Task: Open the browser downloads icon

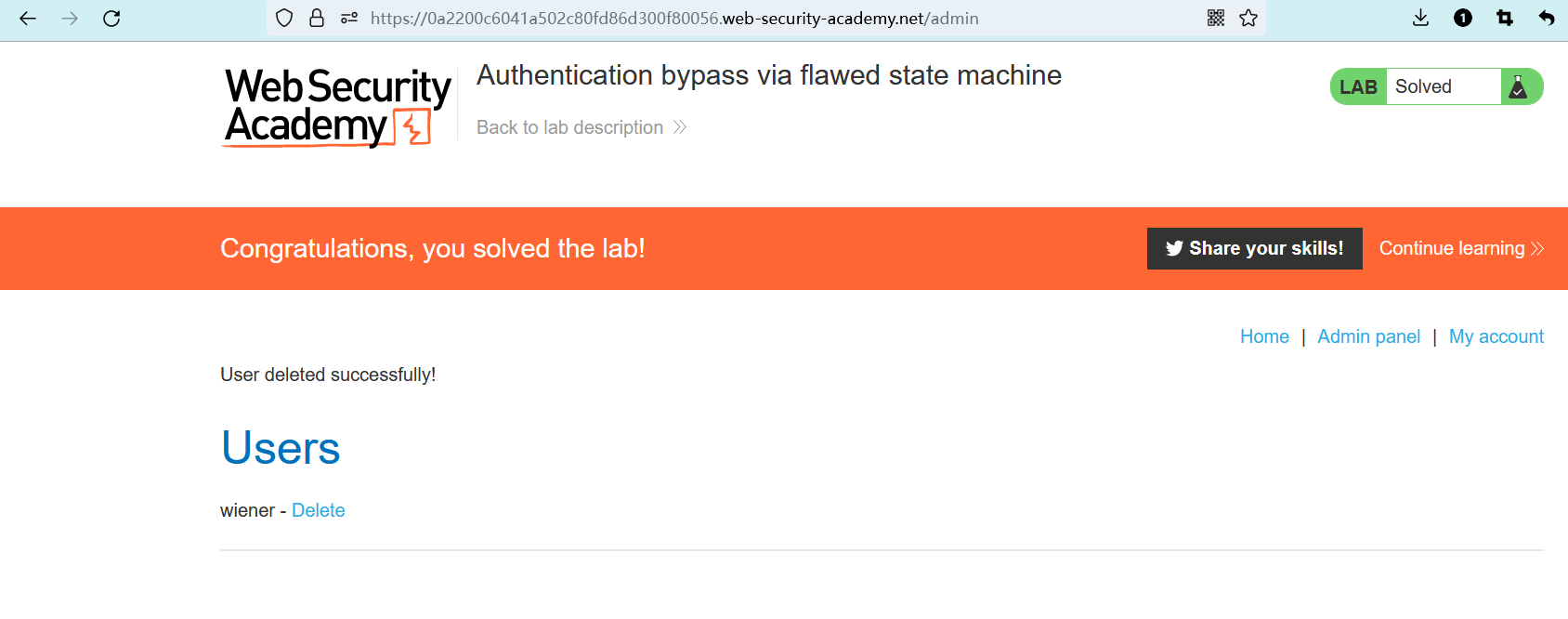Action: (1420, 19)
